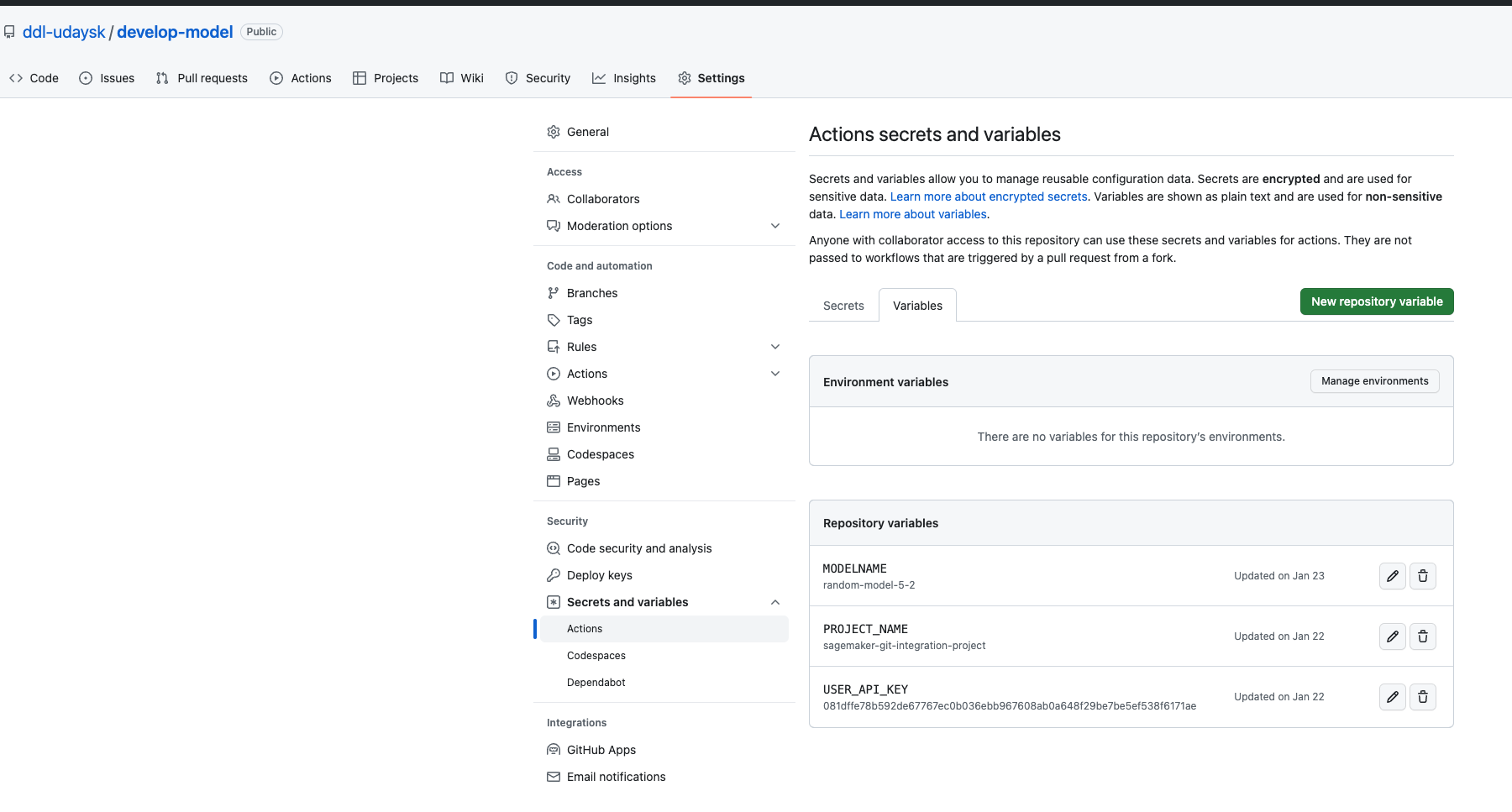Click the Security shield icon

pos(512,78)
